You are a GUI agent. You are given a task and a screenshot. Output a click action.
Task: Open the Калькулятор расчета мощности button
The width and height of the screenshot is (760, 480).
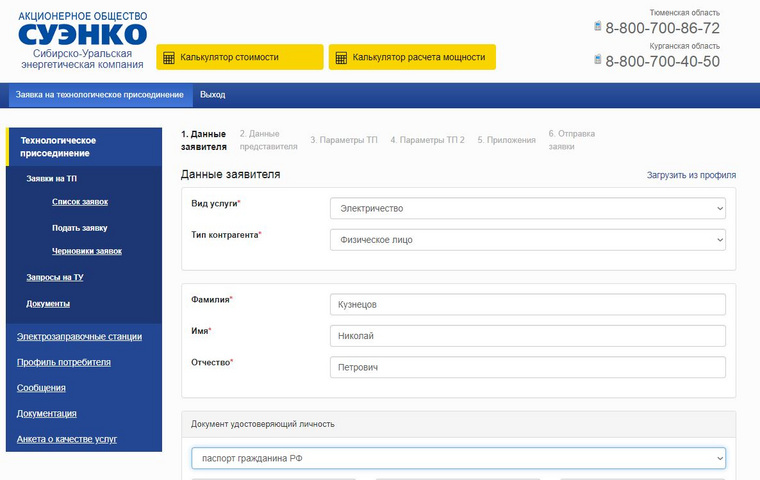(412, 57)
